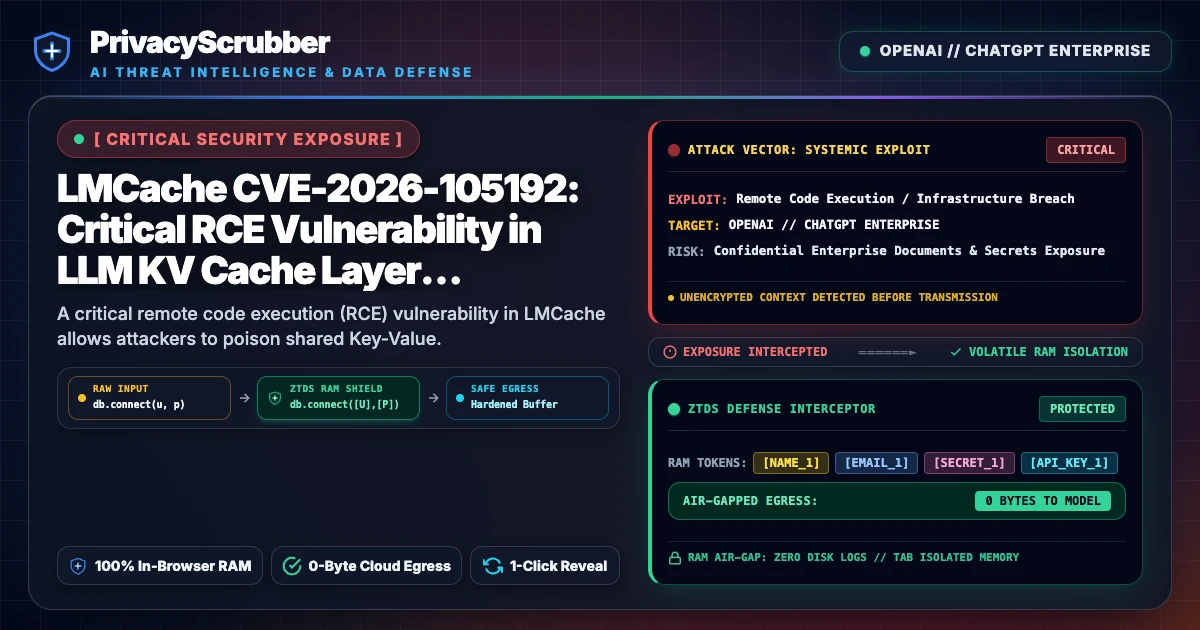
Task: Click the shield icon in ZTDS RAM SHIELD card
Action: [274, 397]
